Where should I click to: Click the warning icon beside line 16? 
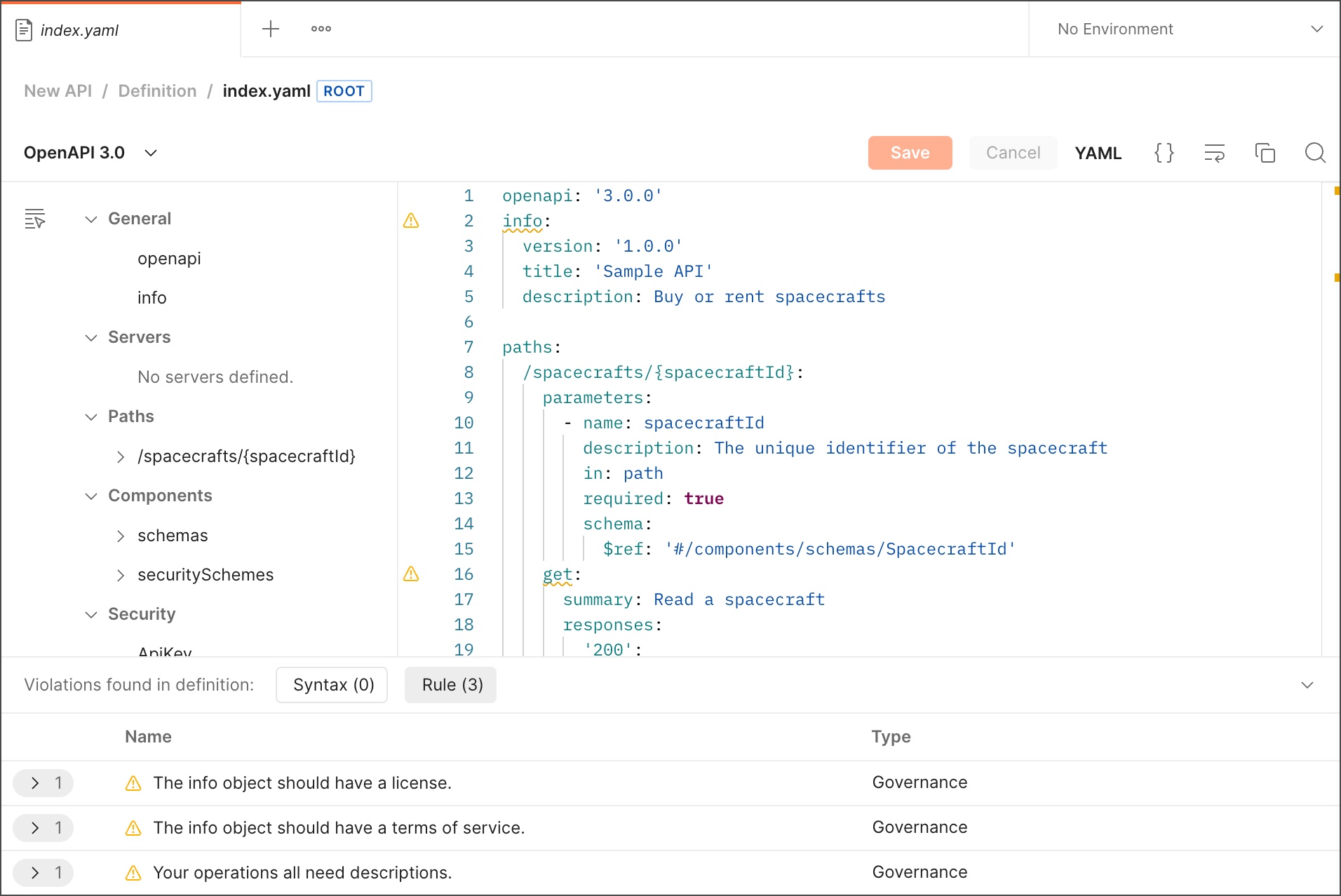tap(412, 574)
